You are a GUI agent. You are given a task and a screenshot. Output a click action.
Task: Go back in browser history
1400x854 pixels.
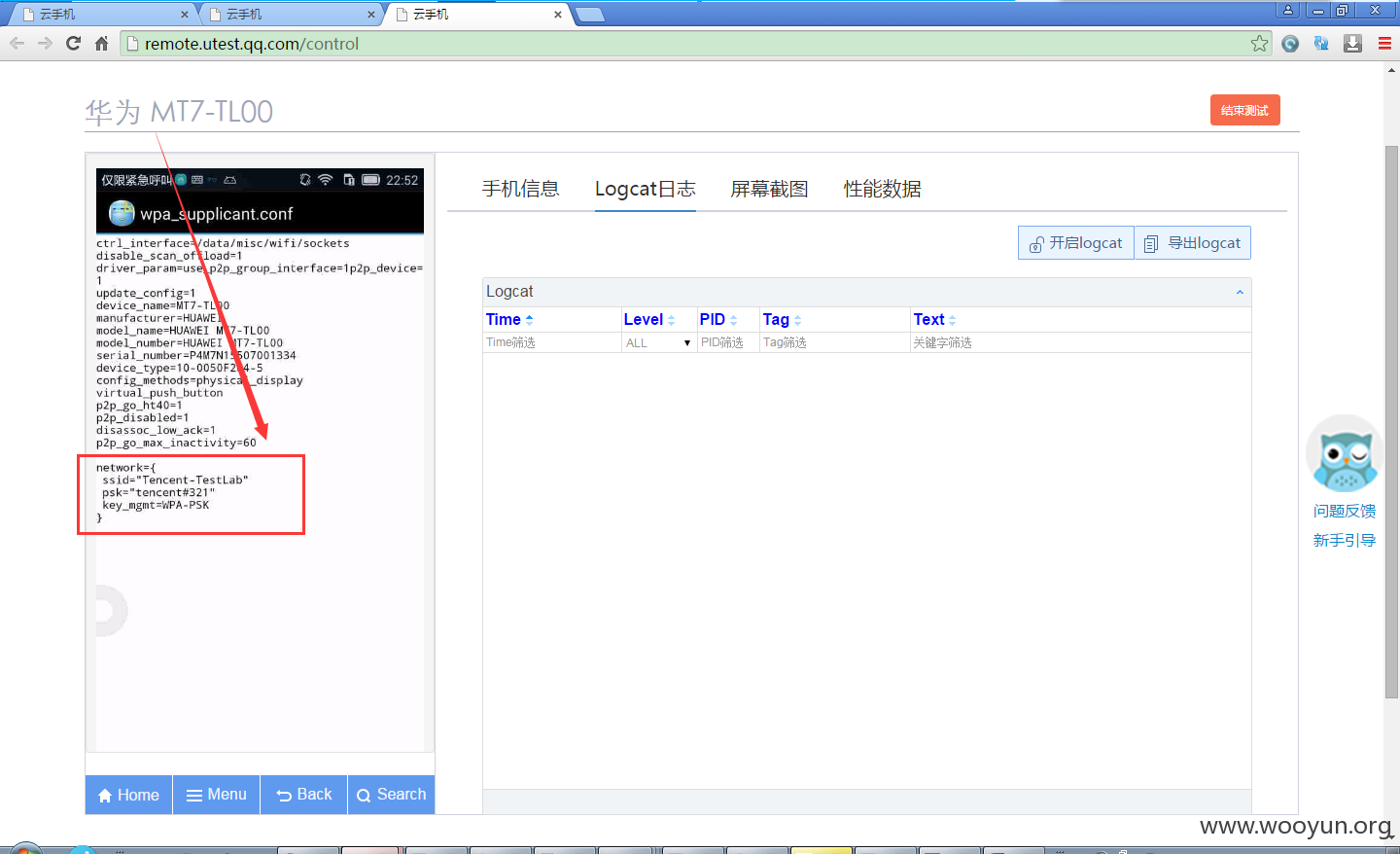[17, 43]
